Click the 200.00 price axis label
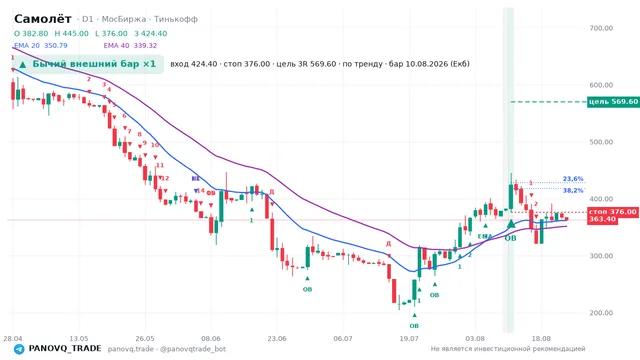Image resolution: width=640 pixels, height=360 pixels. 601,313
